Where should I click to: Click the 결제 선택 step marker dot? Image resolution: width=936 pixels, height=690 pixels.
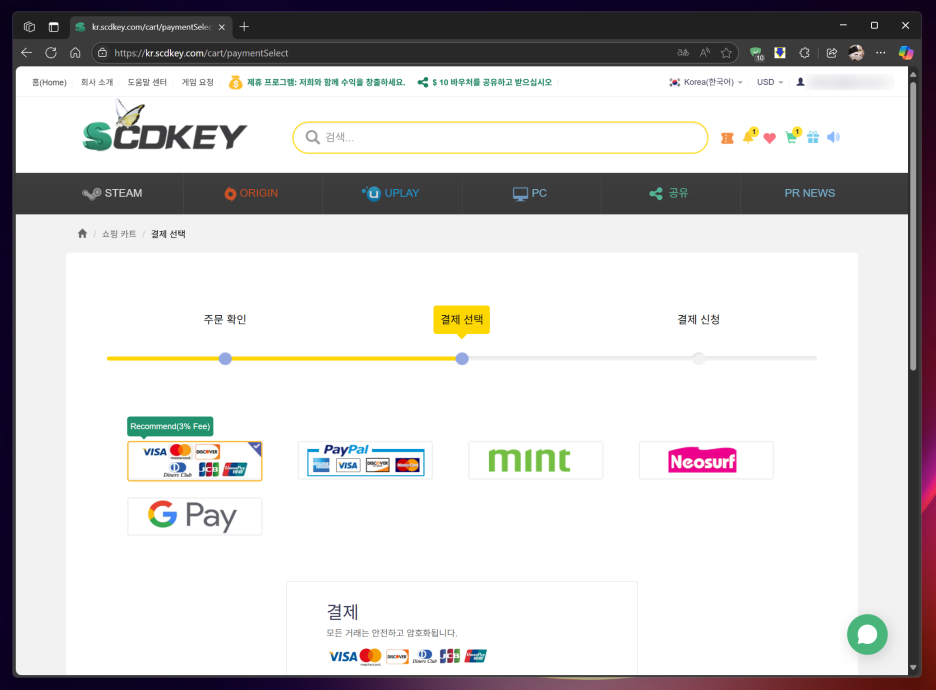pos(462,359)
